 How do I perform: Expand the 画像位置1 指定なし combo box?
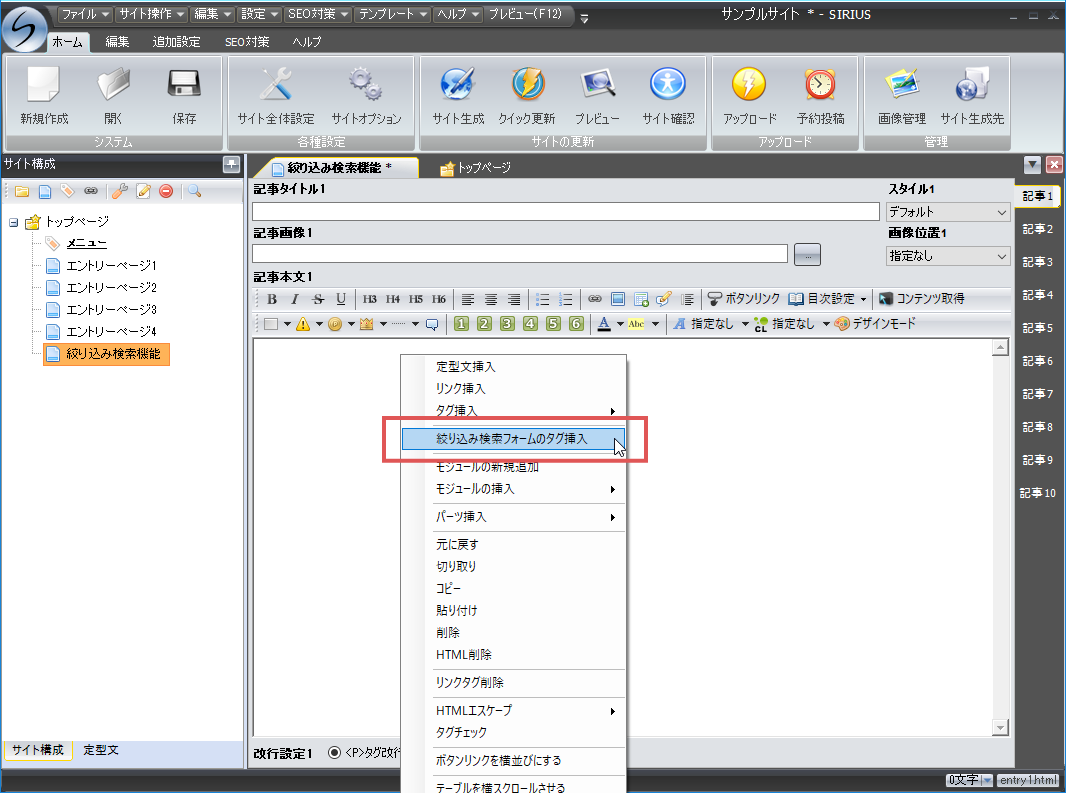tap(948, 256)
